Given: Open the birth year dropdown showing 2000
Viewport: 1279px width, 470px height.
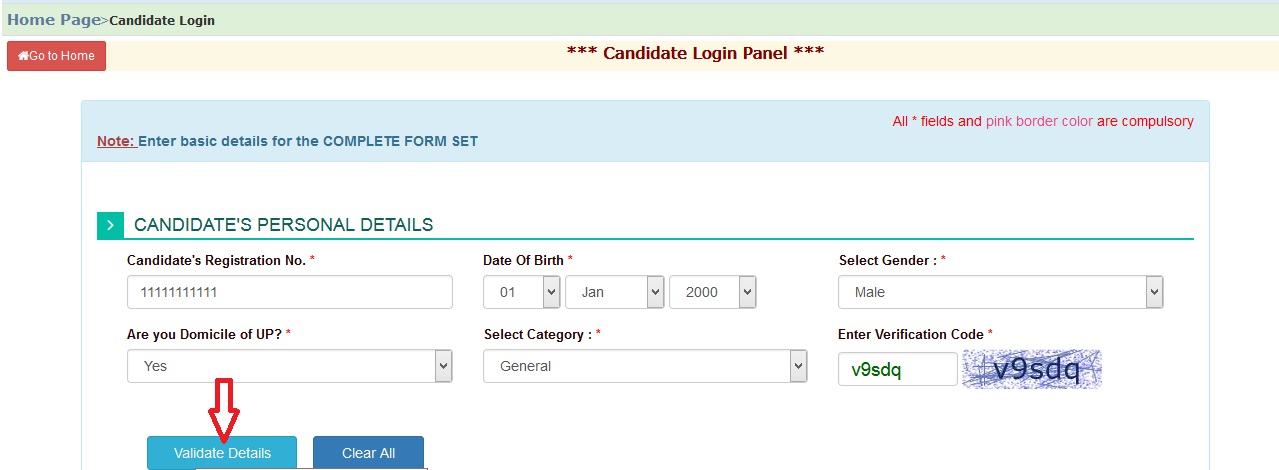Looking at the screenshot, I should pos(712,292).
